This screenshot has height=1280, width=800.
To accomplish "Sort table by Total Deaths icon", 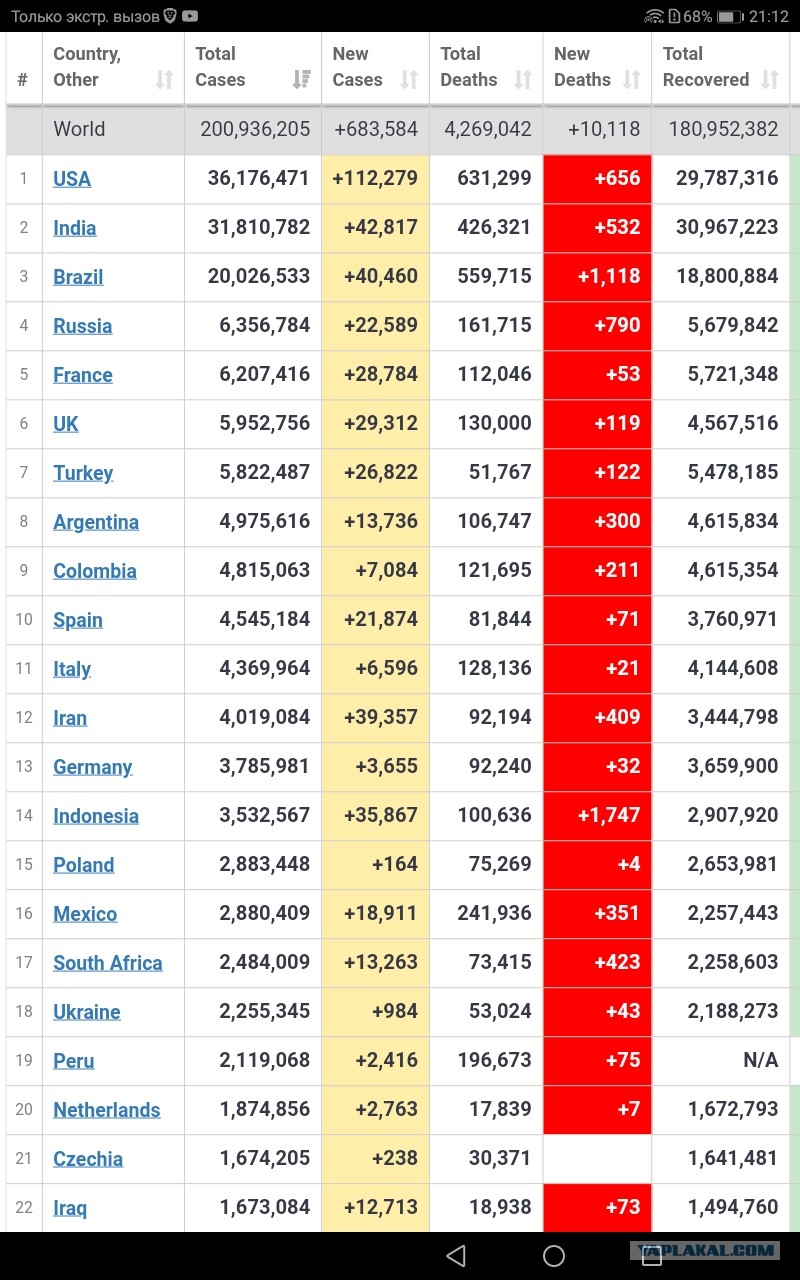I will tap(523, 80).
